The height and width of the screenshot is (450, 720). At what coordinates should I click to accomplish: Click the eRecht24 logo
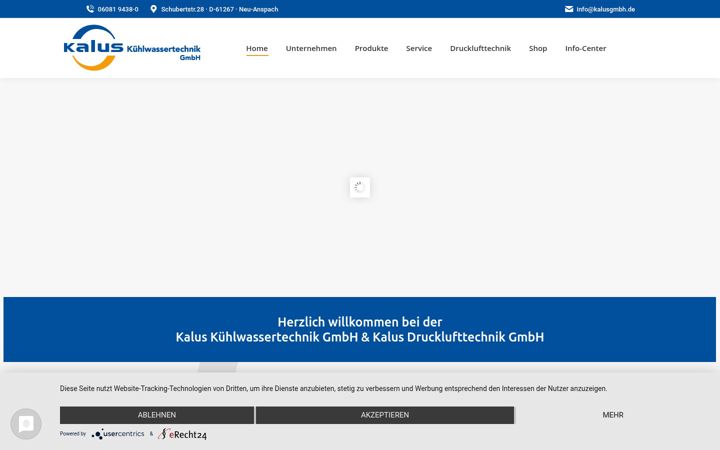(182, 434)
